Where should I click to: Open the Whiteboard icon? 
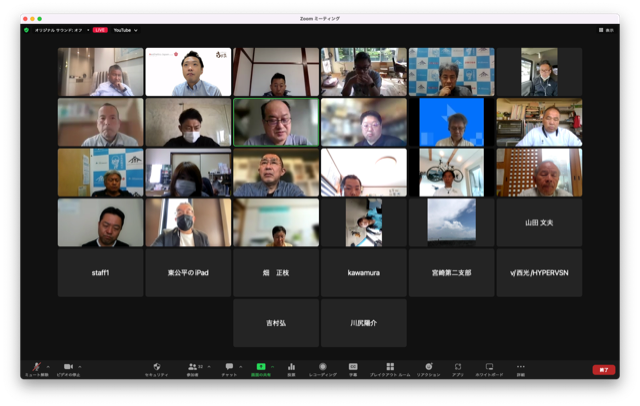coord(489,367)
